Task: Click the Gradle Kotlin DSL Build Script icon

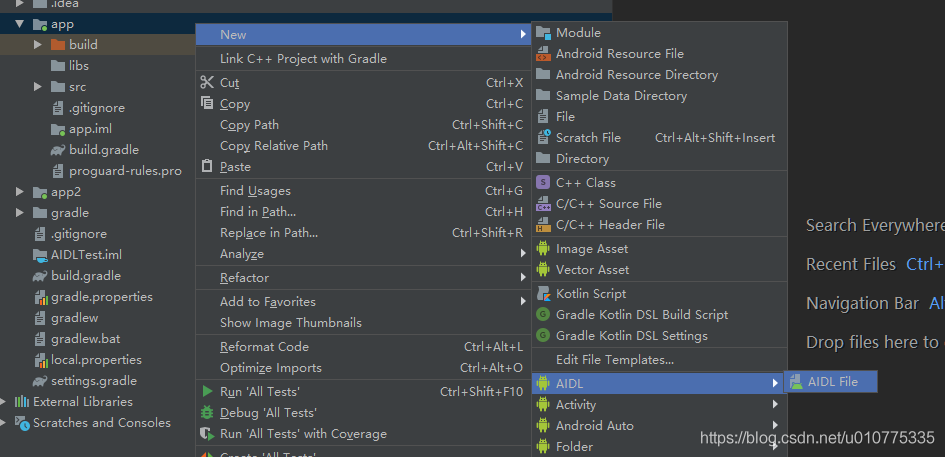Action: click(543, 315)
